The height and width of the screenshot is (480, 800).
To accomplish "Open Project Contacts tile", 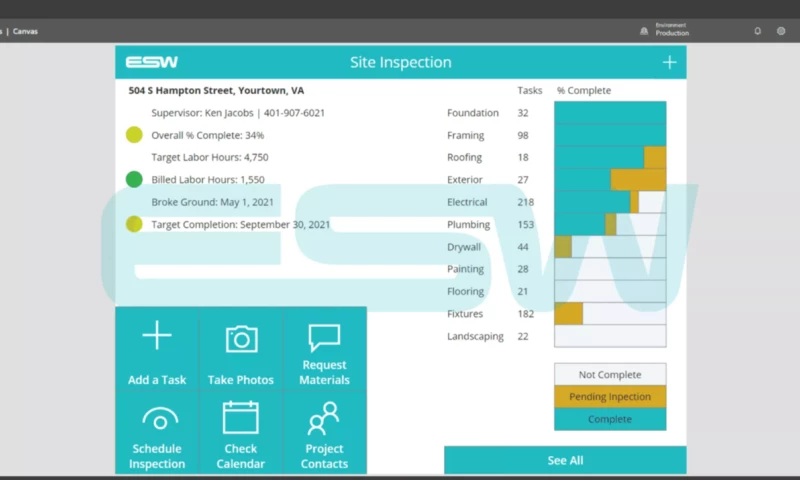I will (x=324, y=433).
